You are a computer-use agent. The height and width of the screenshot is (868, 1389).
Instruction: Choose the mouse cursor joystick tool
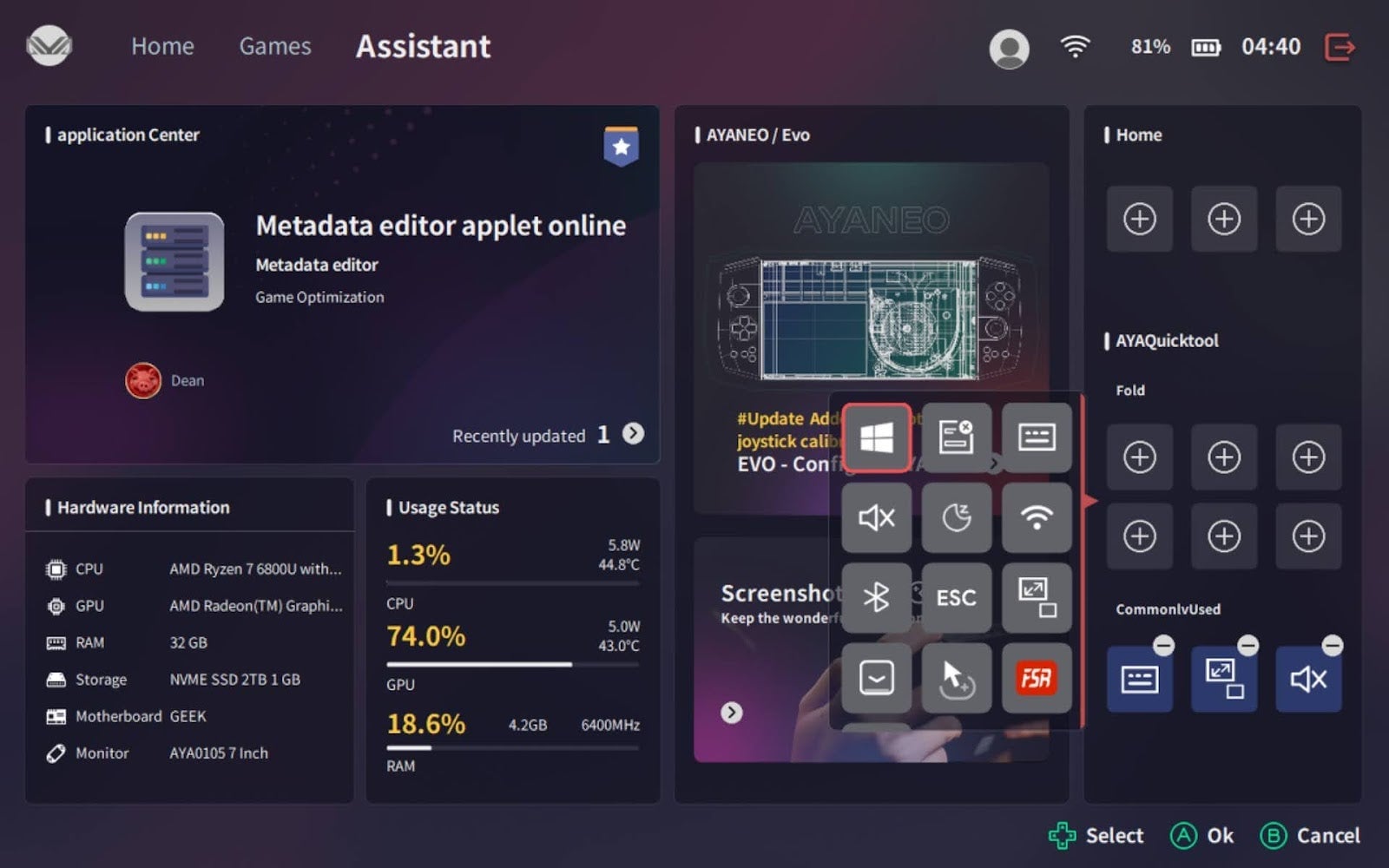956,677
